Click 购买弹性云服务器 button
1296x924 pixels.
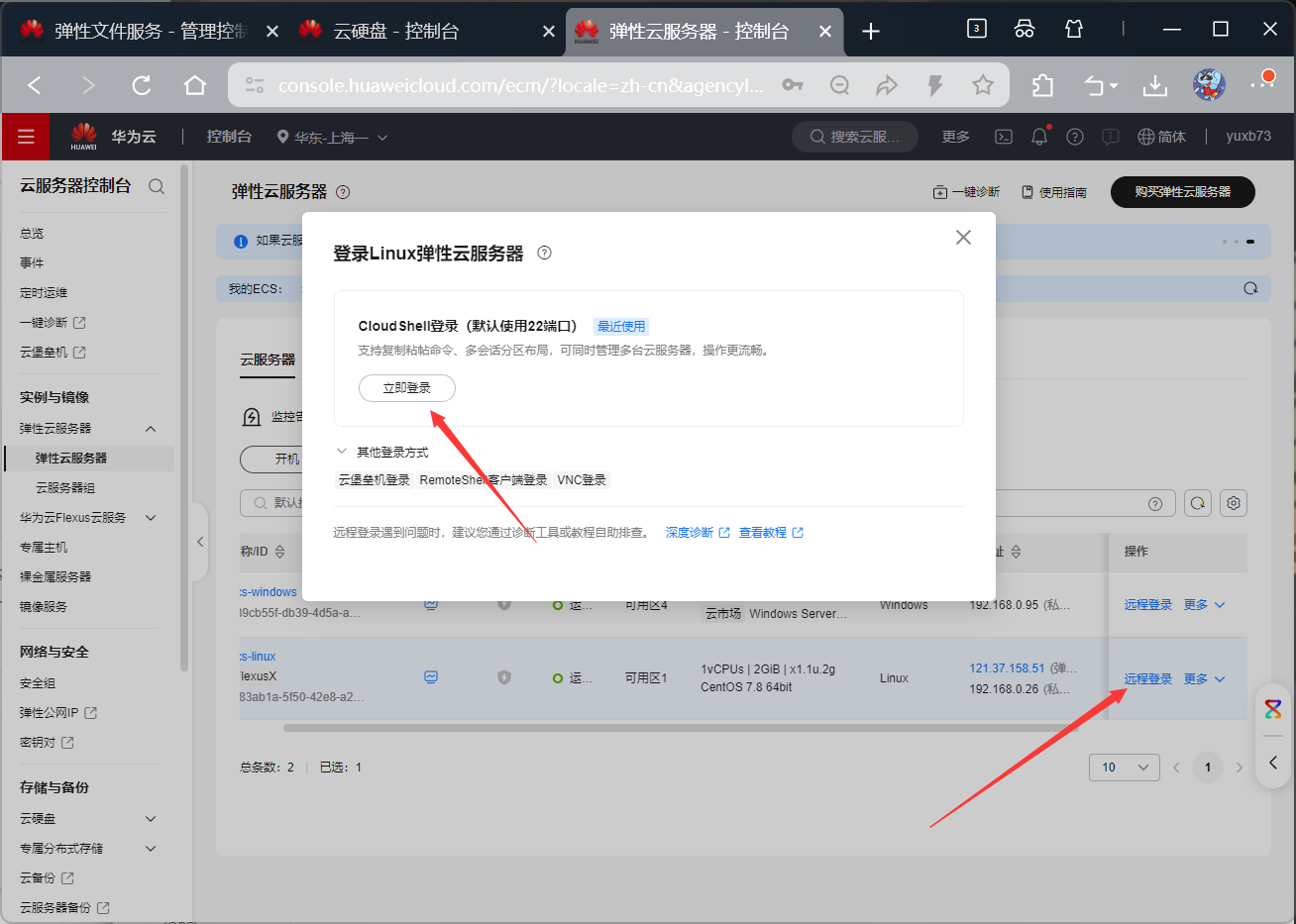[x=1183, y=192]
